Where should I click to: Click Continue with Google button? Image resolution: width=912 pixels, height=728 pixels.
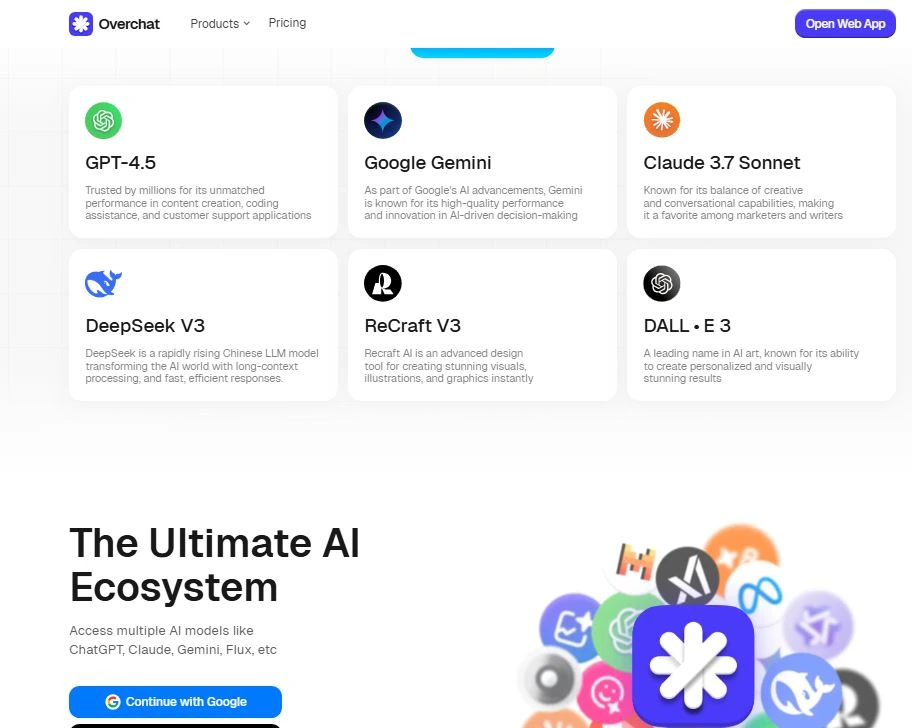coord(175,702)
